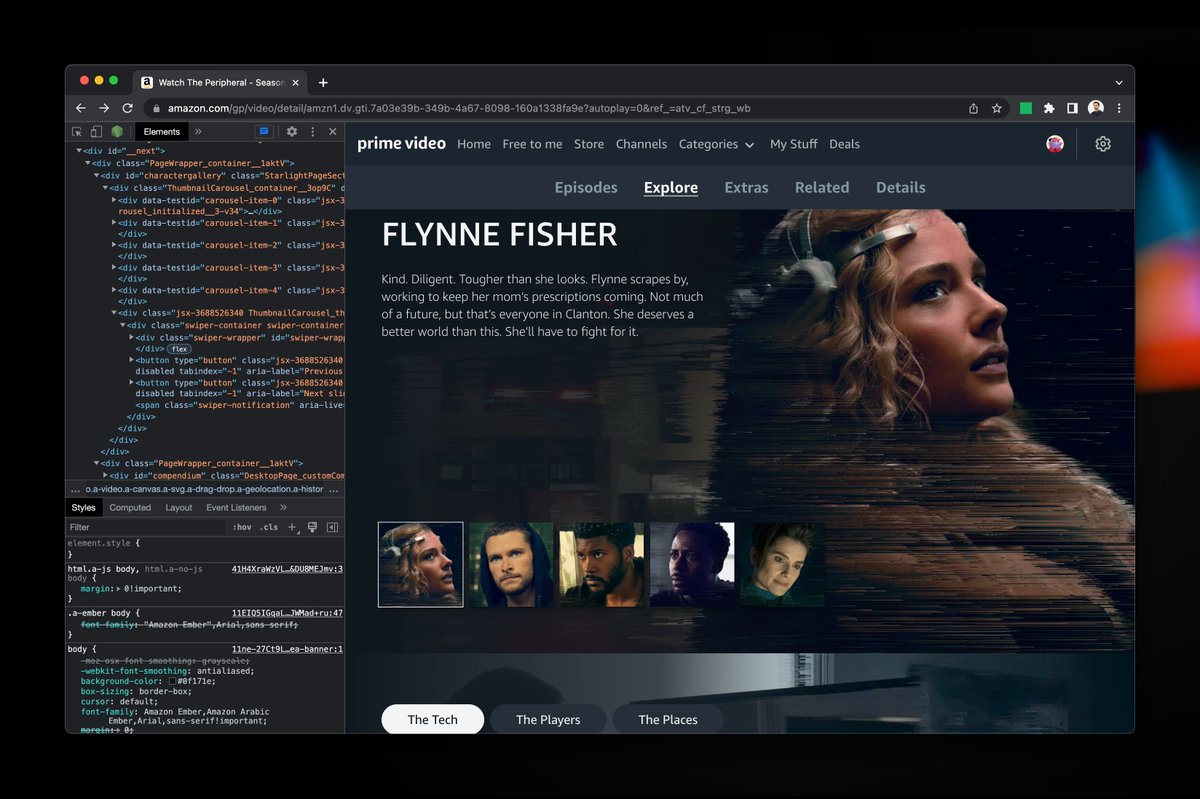Close the DevTools panel
Viewport: 1200px width, 799px height.
pyautogui.click(x=333, y=131)
